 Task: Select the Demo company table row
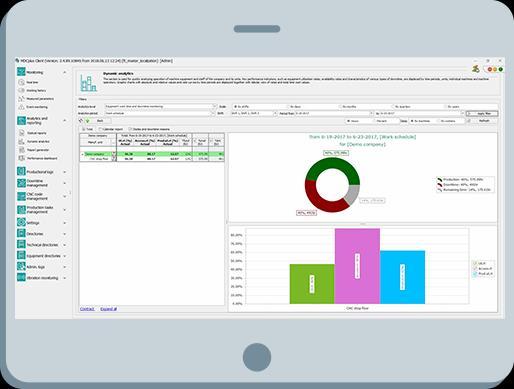coord(152,154)
